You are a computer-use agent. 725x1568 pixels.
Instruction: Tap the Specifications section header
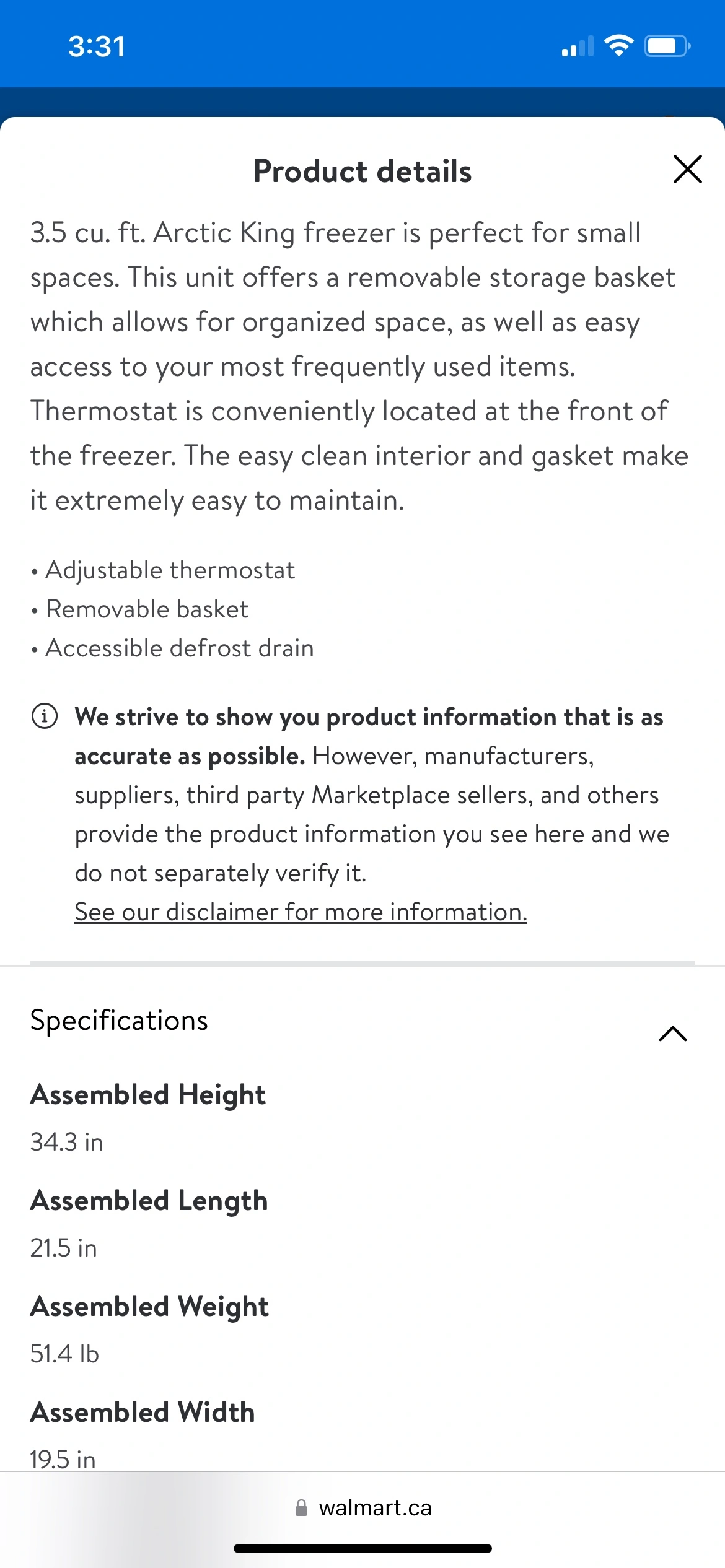(119, 1021)
